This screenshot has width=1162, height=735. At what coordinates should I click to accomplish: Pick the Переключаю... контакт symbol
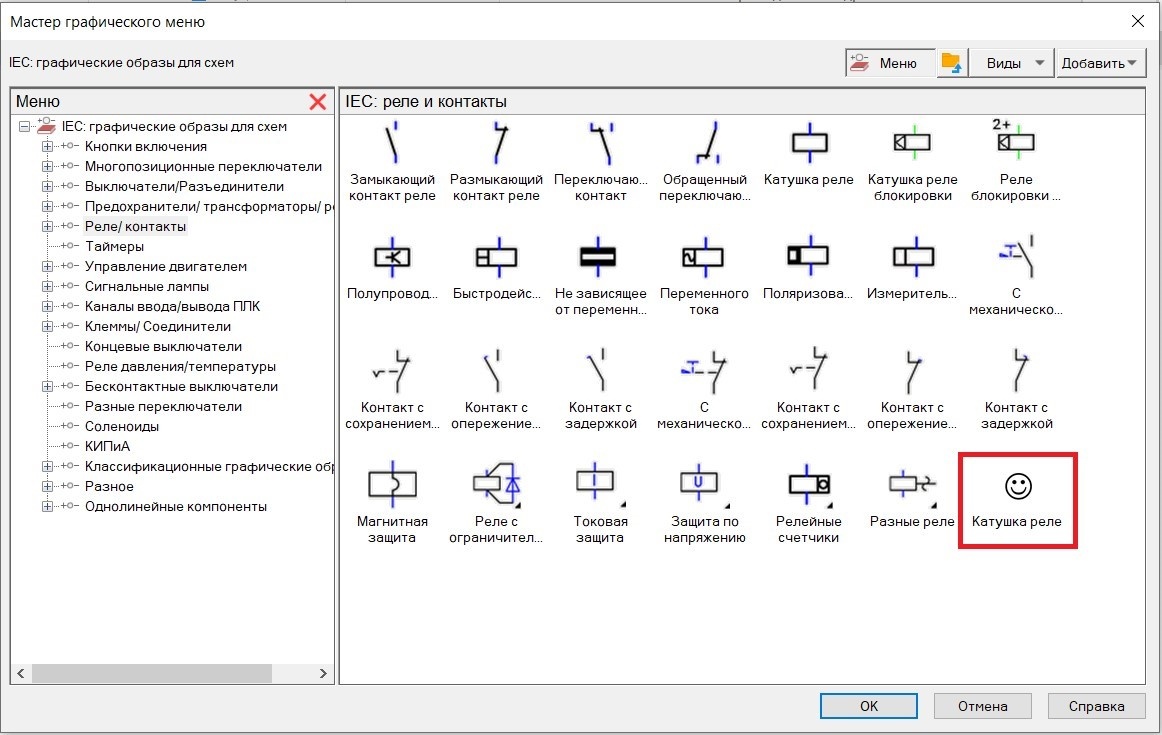point(600,143)
